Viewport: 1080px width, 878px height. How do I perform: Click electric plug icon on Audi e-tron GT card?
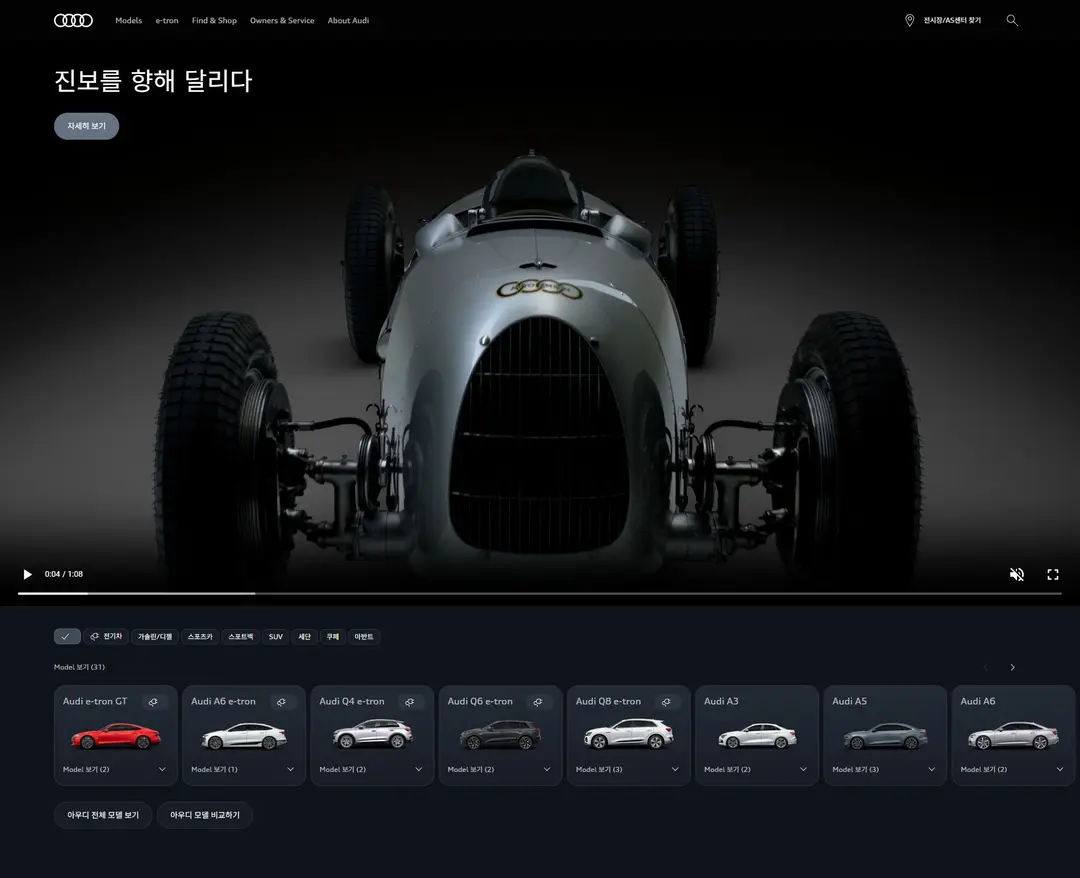(154, 702)
